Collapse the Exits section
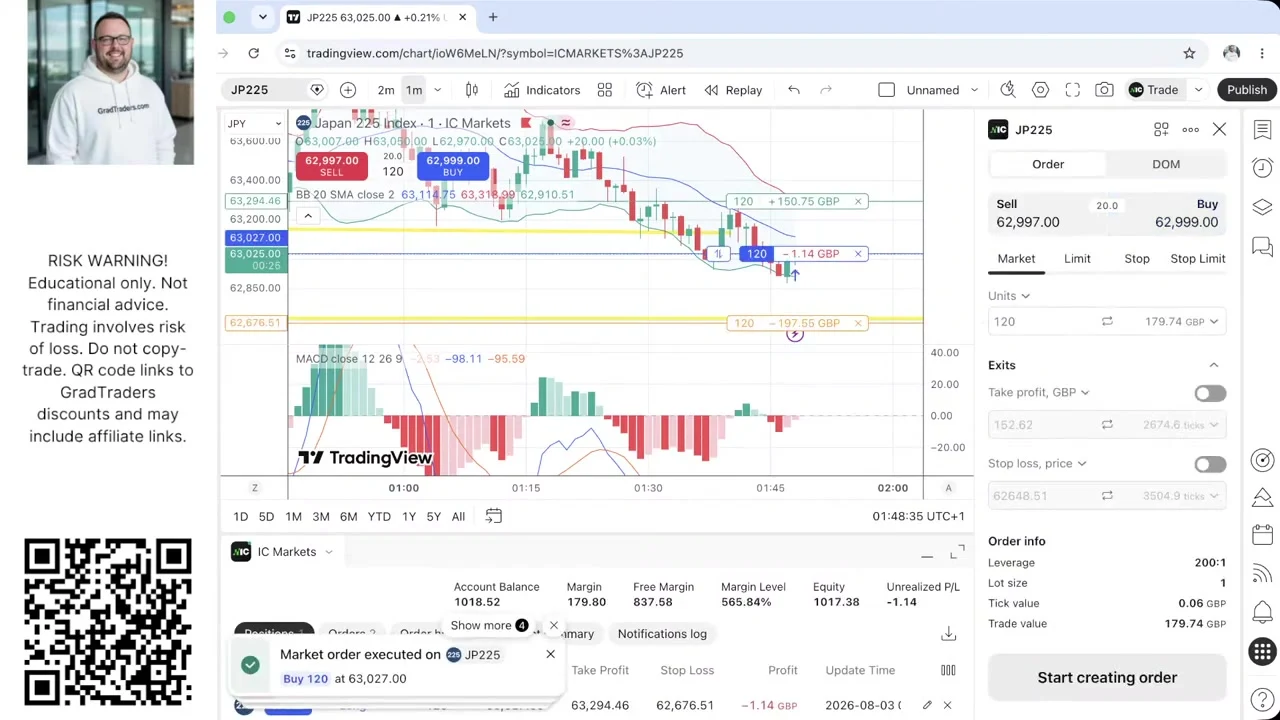Image resolution: width=1280 pixels, height=720 pixels. (1214, 365)
